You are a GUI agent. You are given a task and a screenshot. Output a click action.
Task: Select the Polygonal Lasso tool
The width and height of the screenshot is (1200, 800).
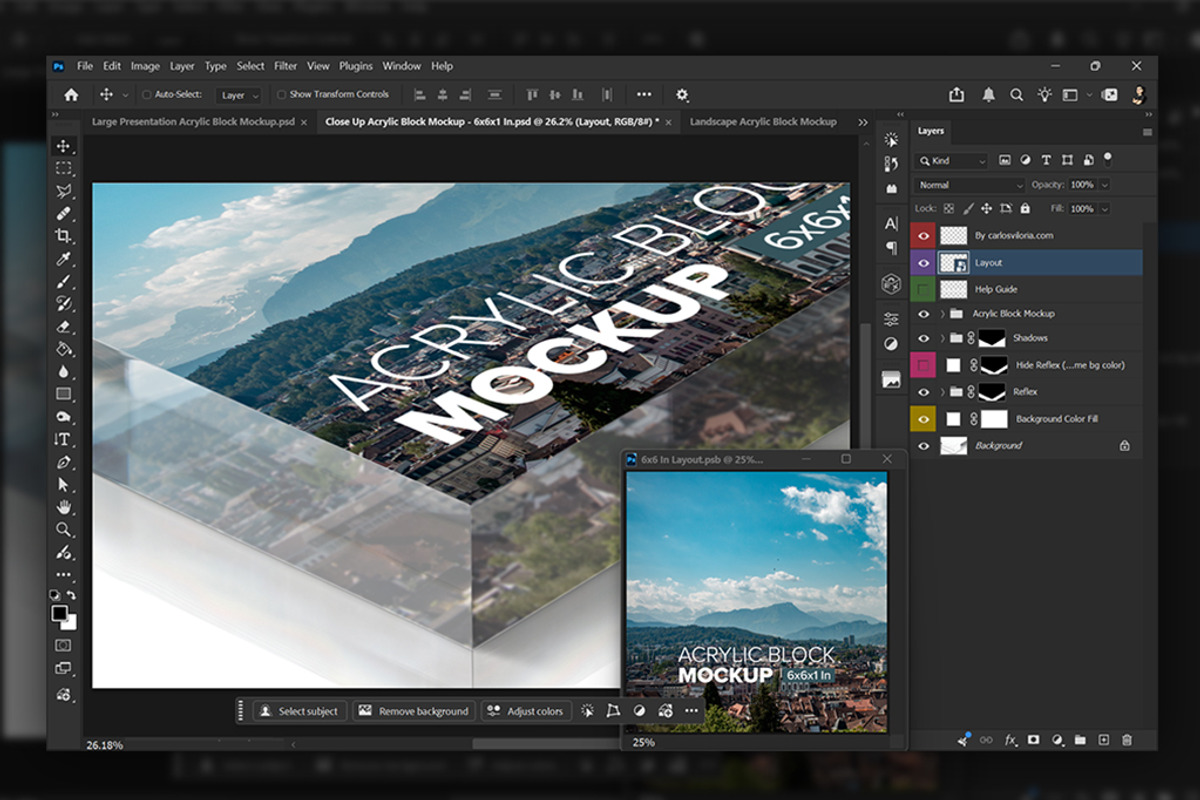click(64, 191)
